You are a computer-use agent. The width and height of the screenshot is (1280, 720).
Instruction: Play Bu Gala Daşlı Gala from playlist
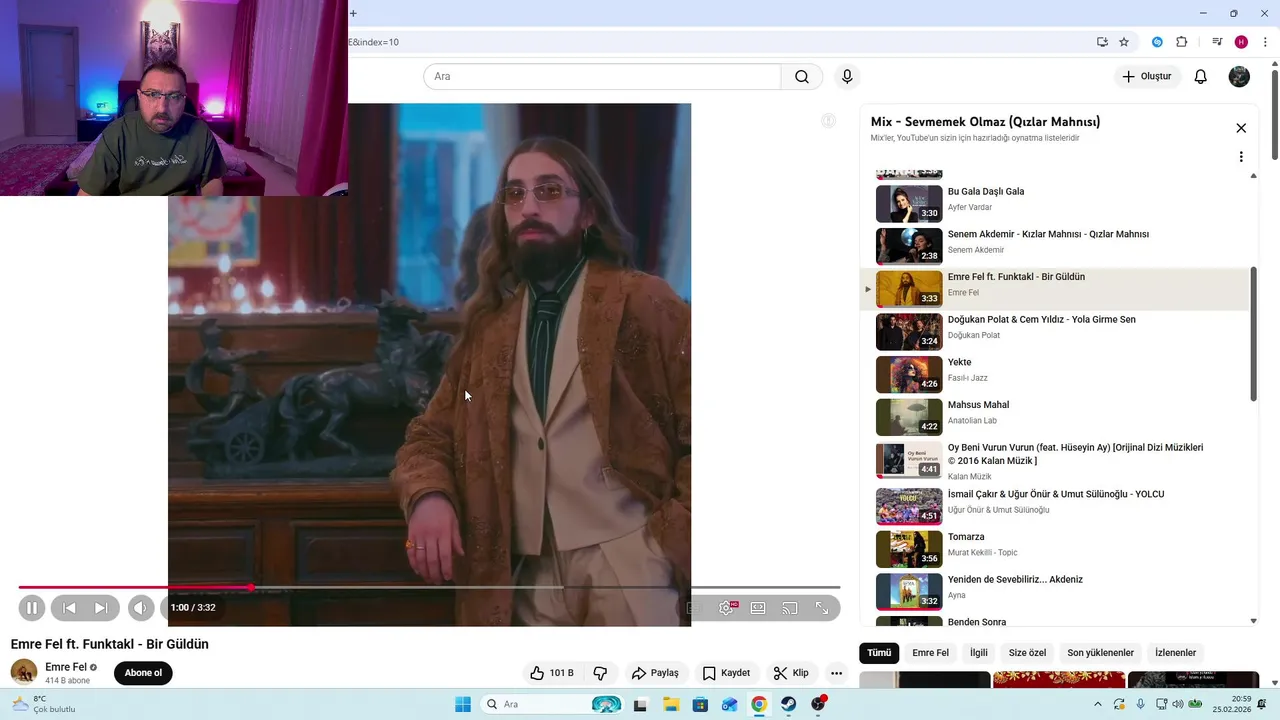(x=1056, y=204)
